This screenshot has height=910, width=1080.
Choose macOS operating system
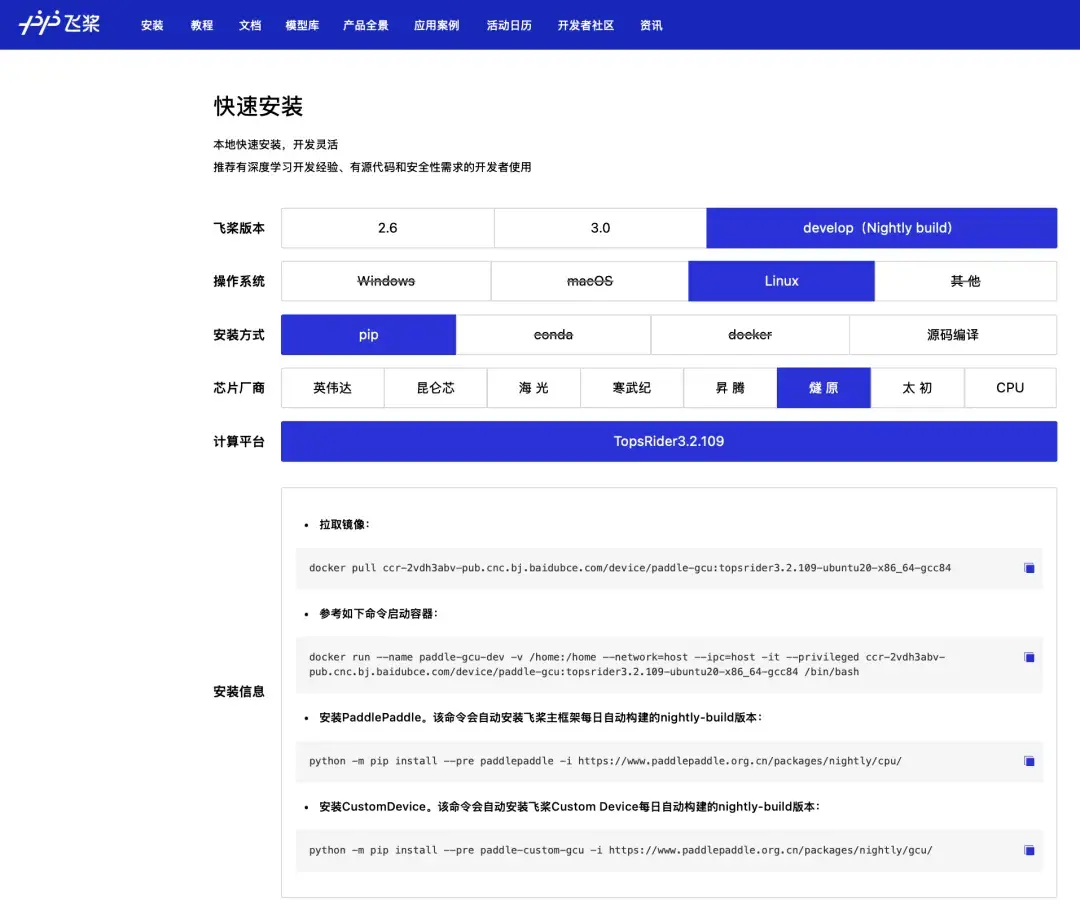click(590, 281)
